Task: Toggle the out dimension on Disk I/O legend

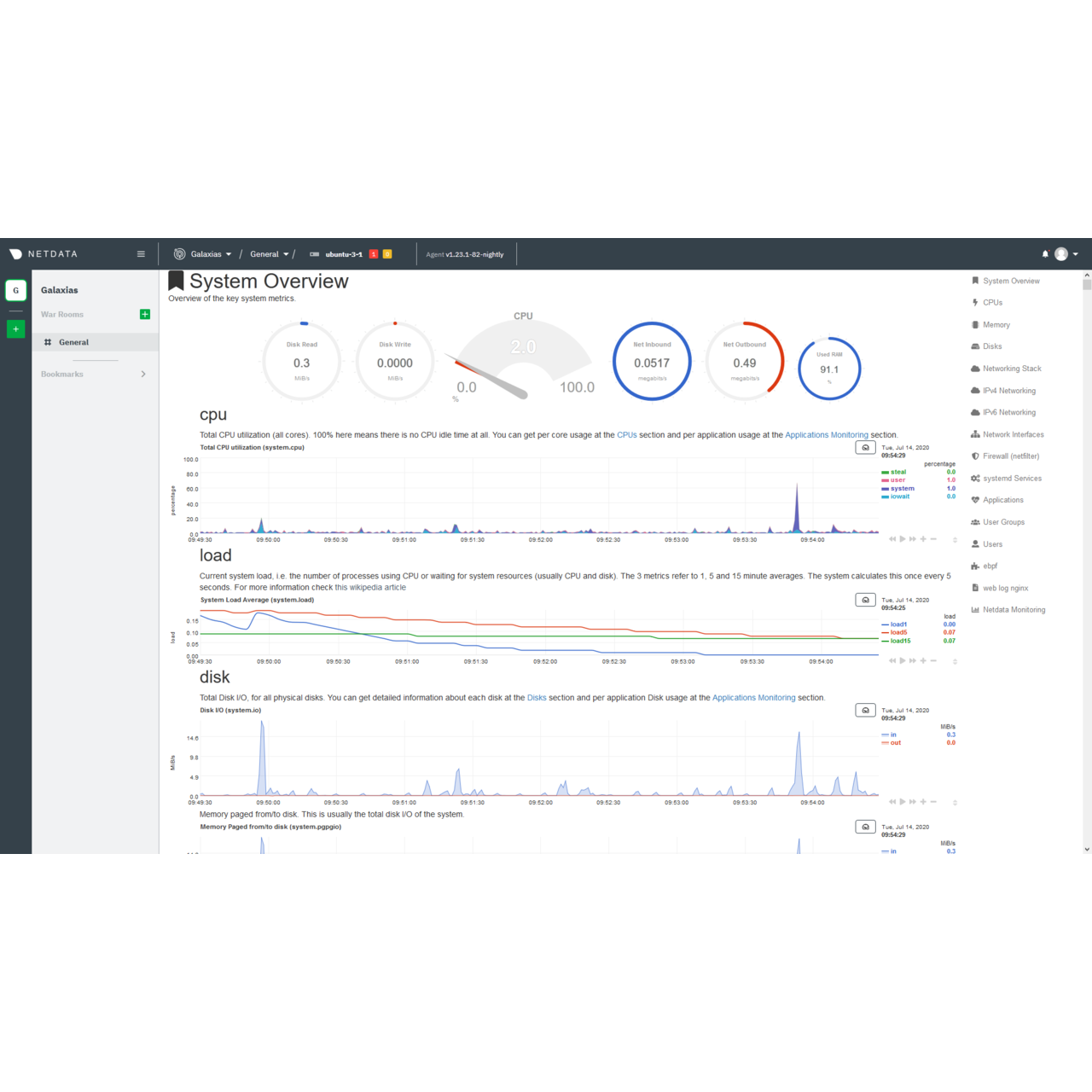Action: click(893, 742)
